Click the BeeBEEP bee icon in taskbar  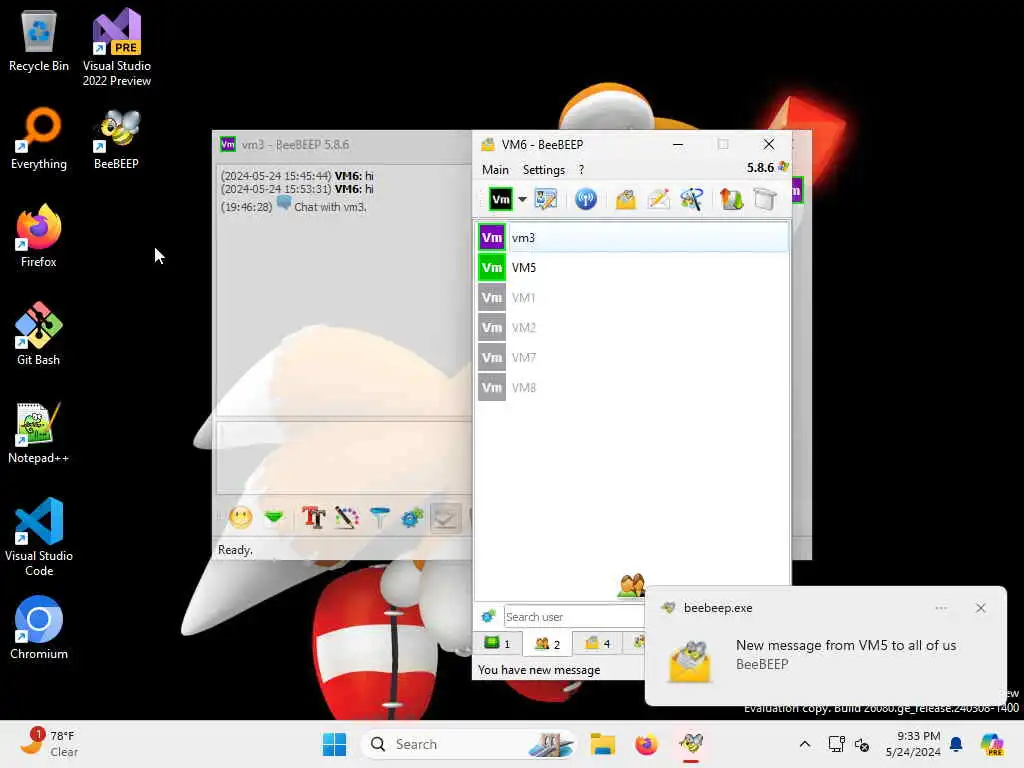(690, 744)
